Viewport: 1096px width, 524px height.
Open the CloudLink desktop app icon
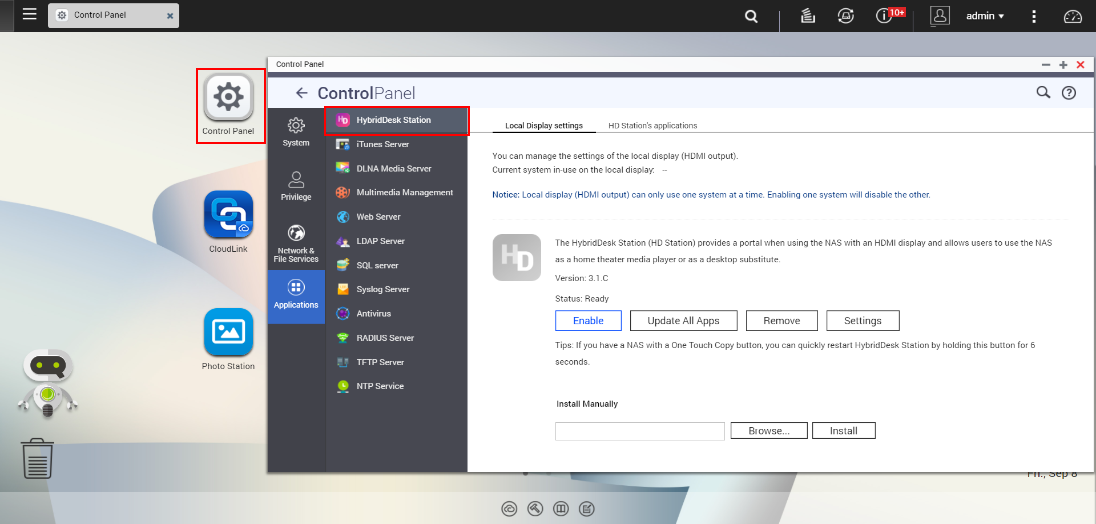[x=228, y=216]
